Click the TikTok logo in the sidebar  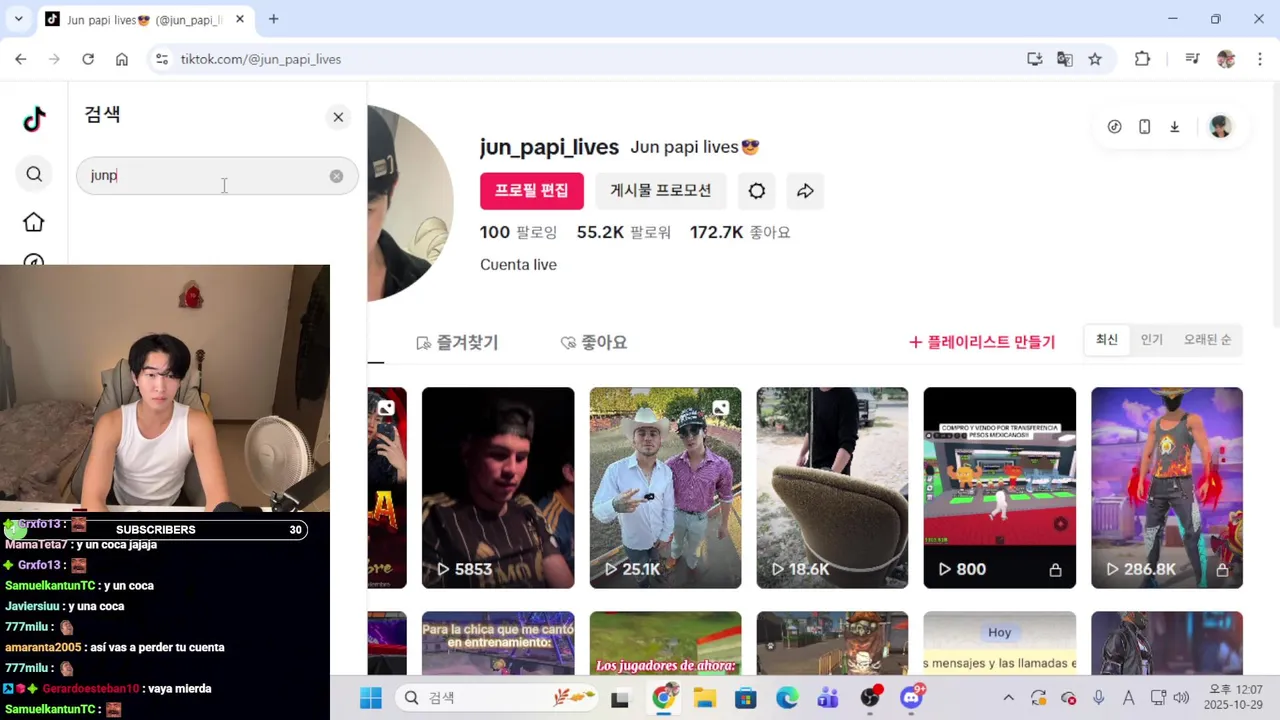(34, 119)
